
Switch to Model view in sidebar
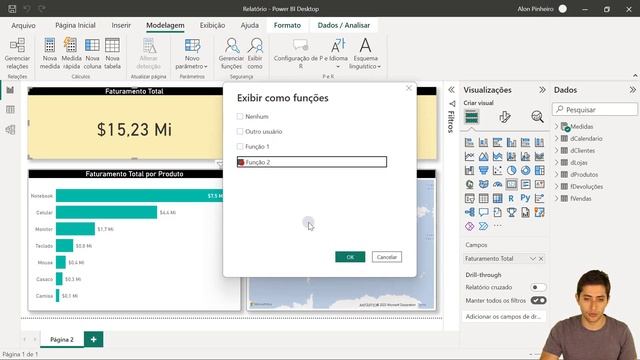[x=10, y=129]
